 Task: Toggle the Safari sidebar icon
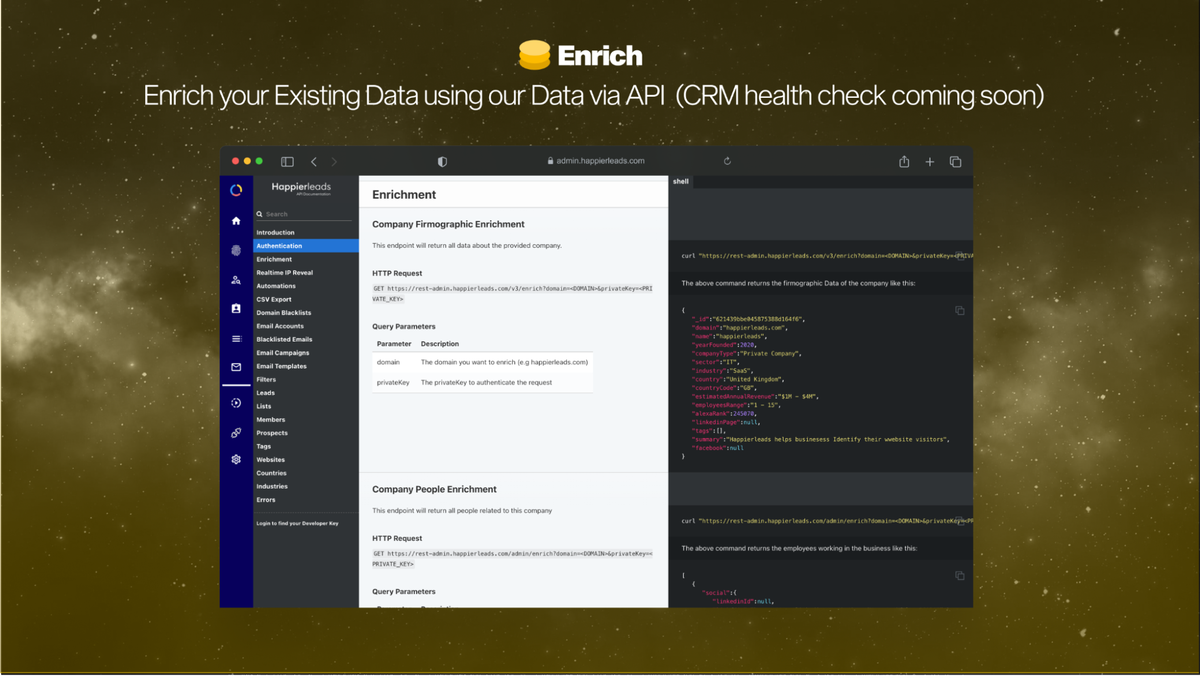(287, 161)
